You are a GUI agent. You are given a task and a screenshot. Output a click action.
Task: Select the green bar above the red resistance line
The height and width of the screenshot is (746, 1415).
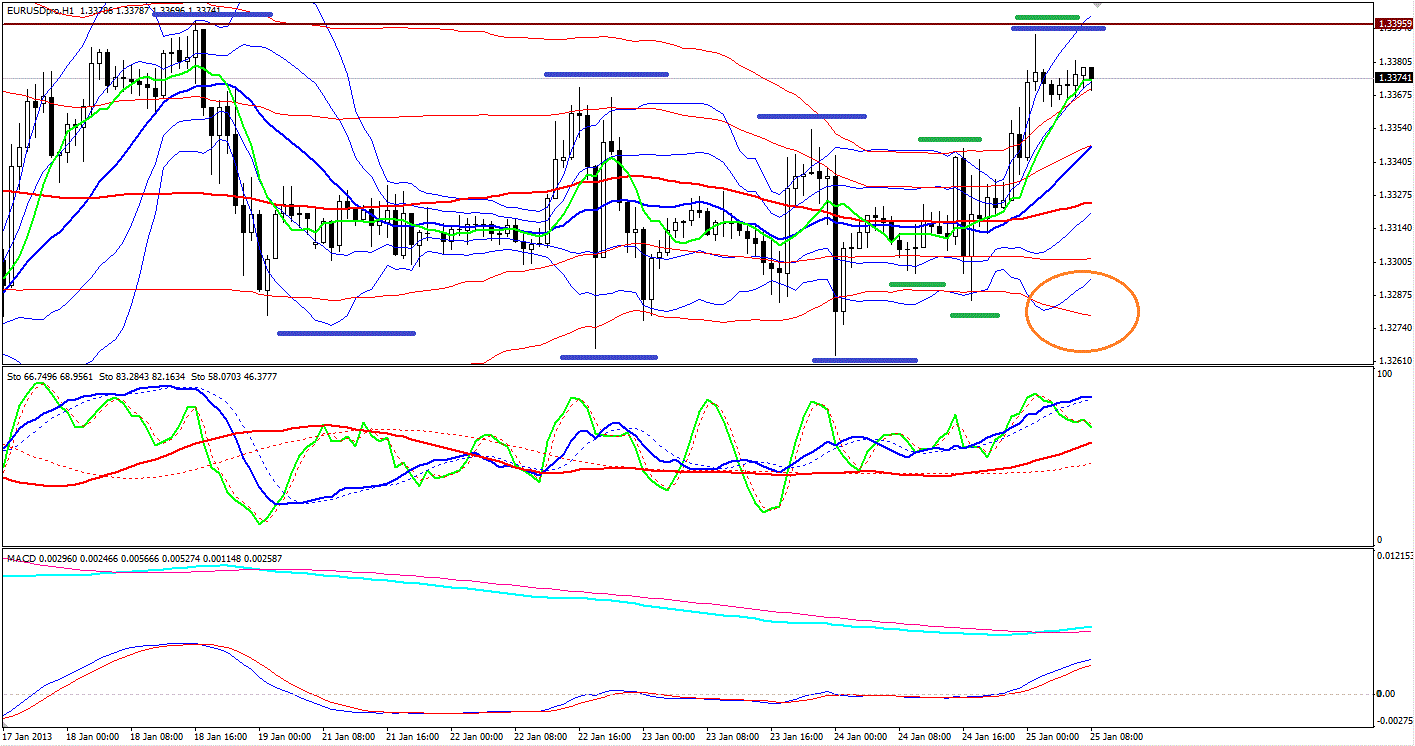(1047, 17)
